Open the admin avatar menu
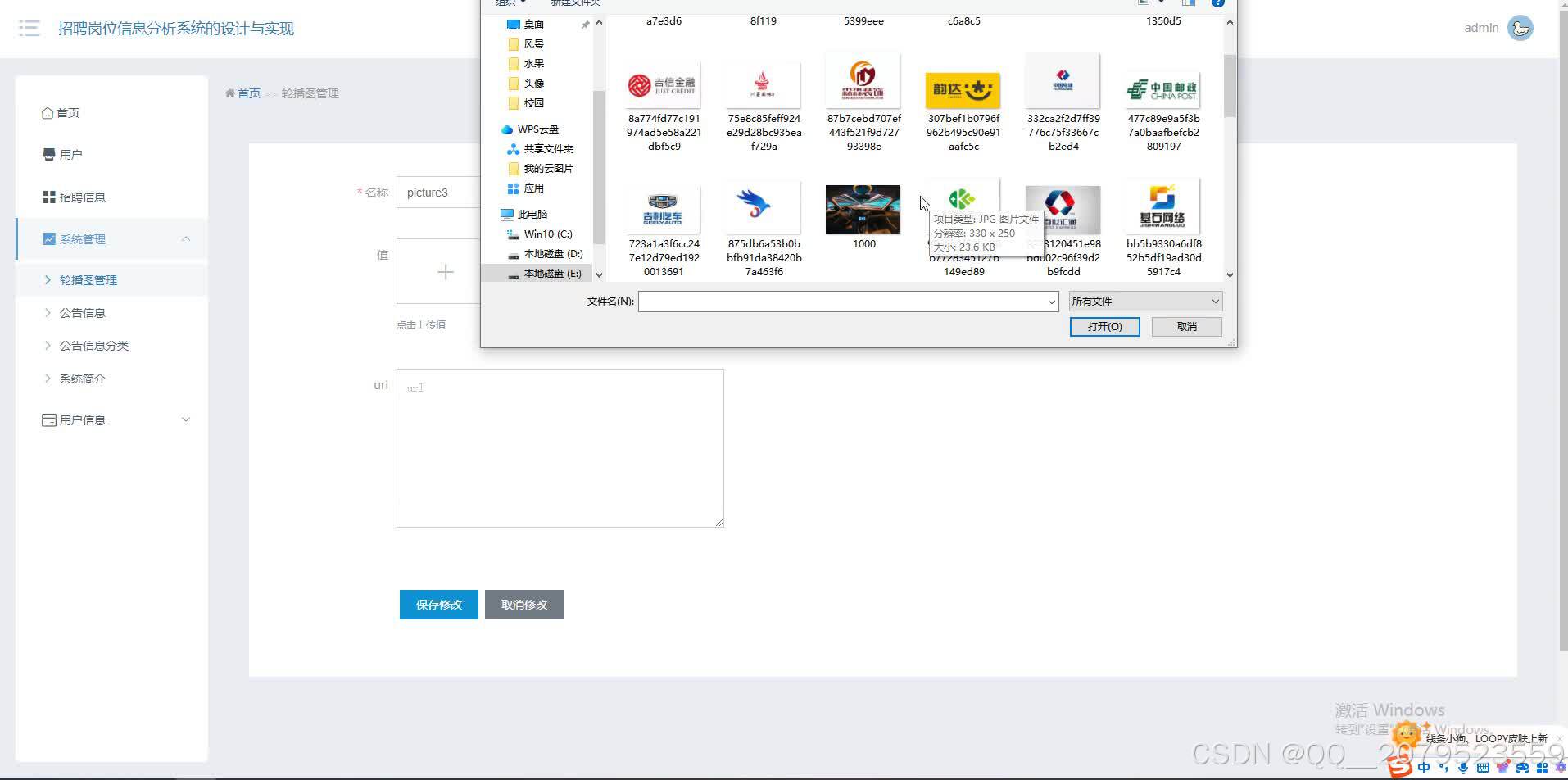Image resolution: width=1568 pixels, height=780 pixels. point(1520,28)
